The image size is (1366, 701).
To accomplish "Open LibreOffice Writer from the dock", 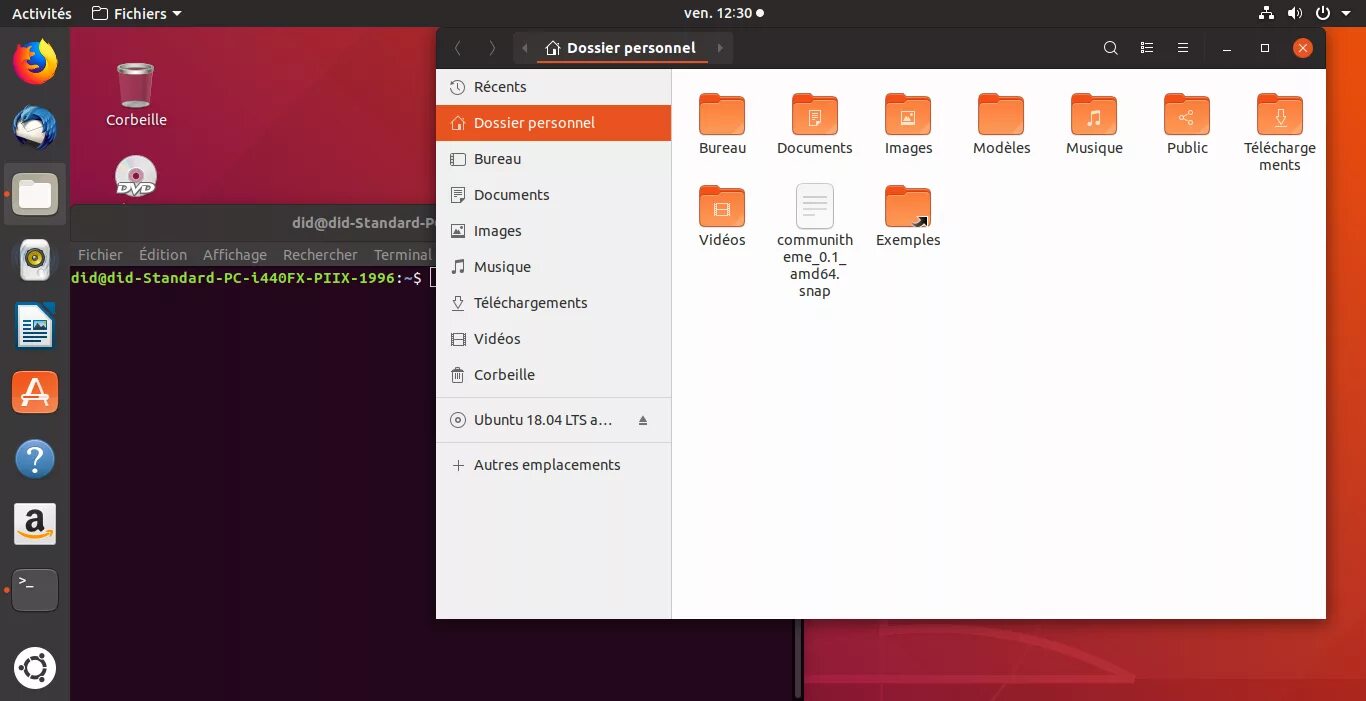I will (x=35, y=326).
